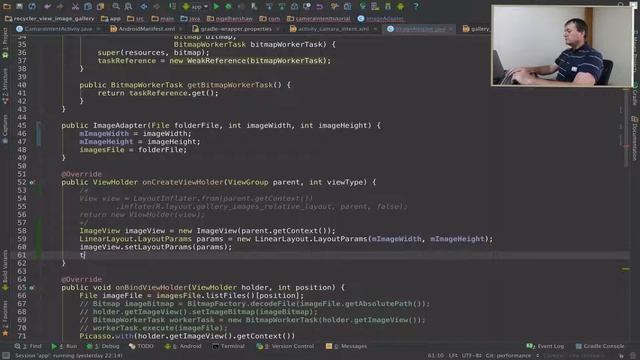The width and height of the screenshot is (640, 360).
Task: Click the com breadcrumb folder
Action: tap(269, 18)
